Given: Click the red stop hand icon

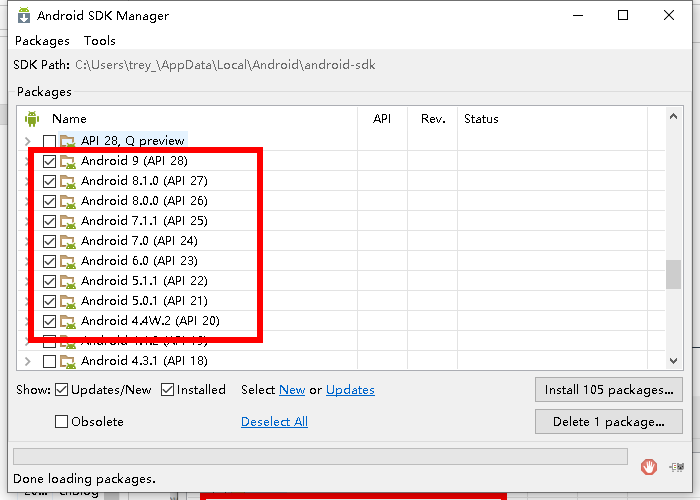Looking at the screenshot, I should pos(649,467).
